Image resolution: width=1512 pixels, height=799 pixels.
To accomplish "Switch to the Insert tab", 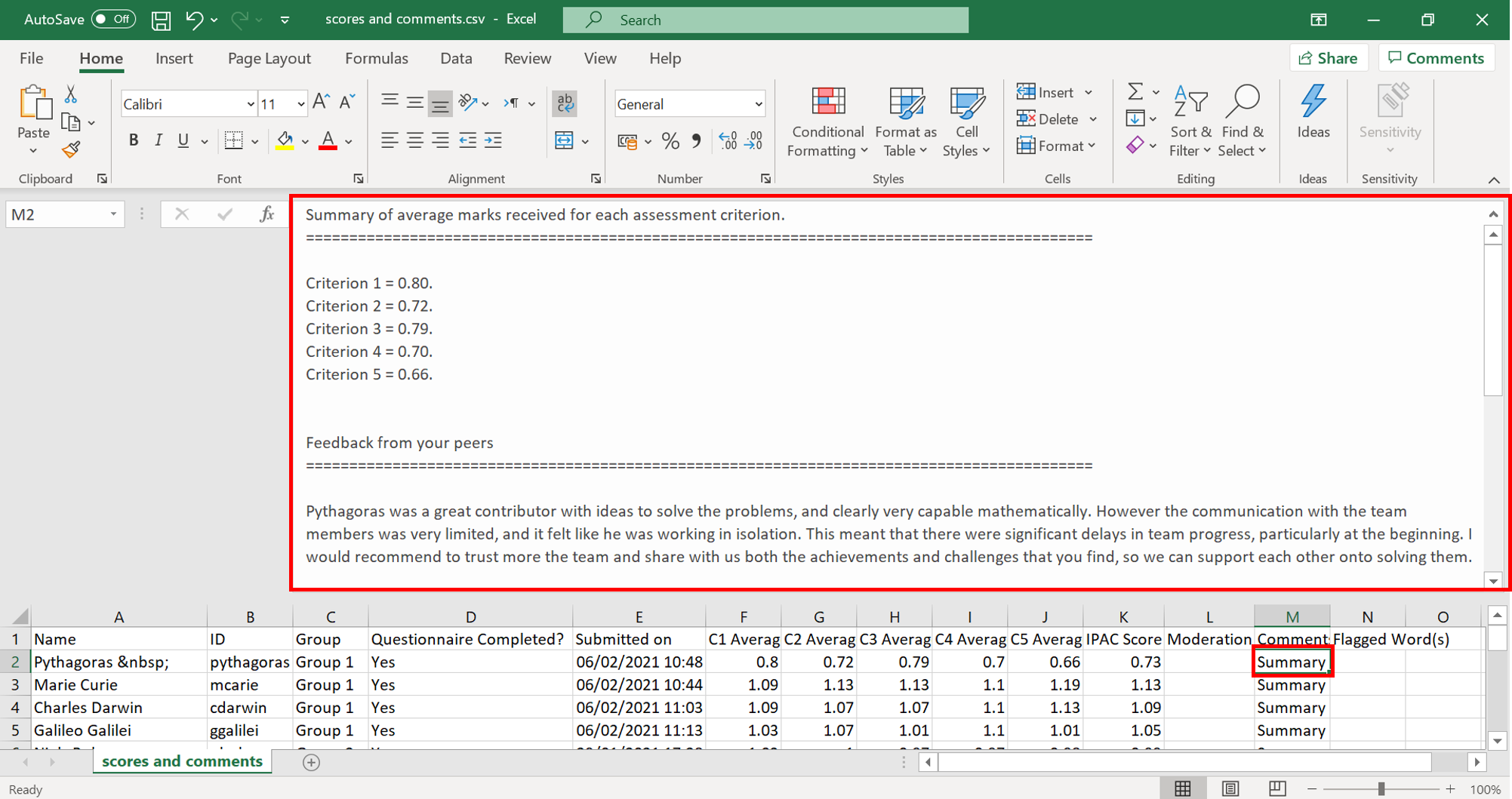I will (174, 58).
